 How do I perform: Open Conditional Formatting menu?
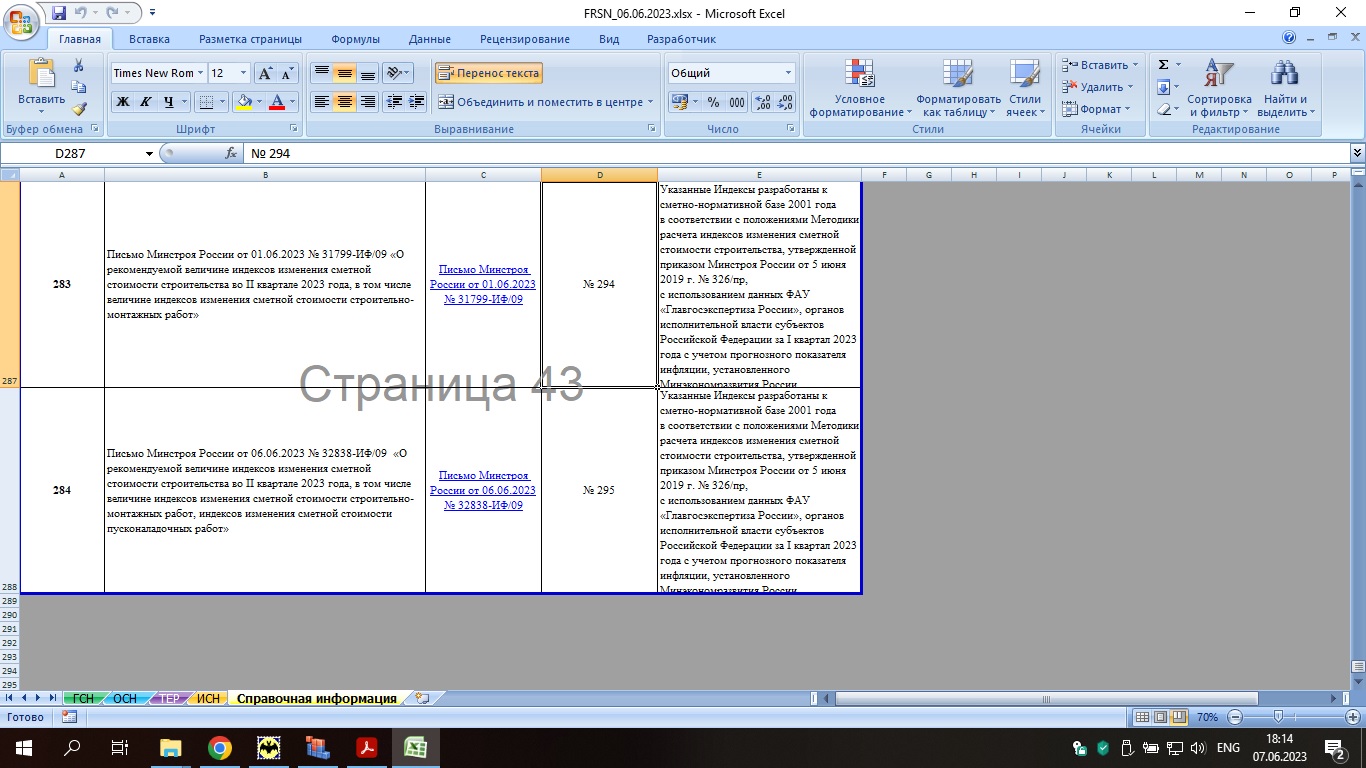click(860, 88)
